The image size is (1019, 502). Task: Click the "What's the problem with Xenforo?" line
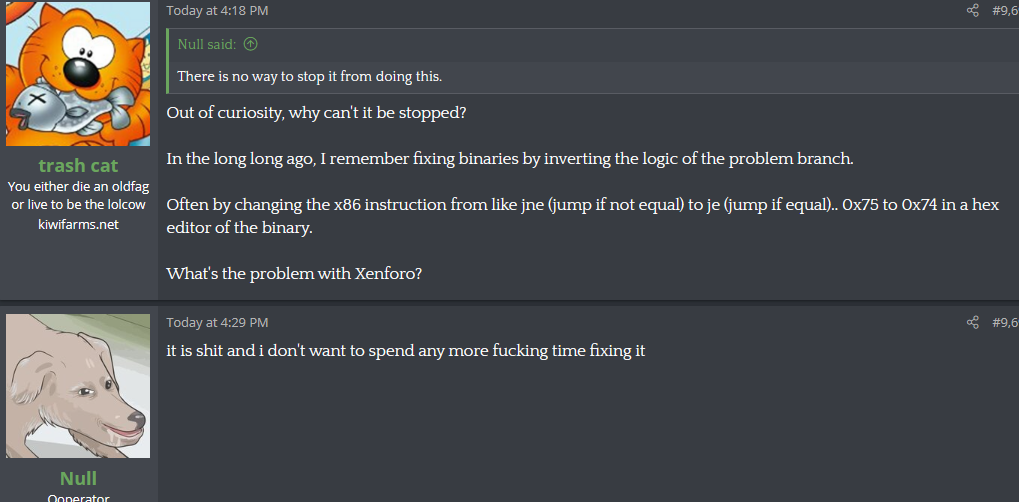(x=294, y=273)
